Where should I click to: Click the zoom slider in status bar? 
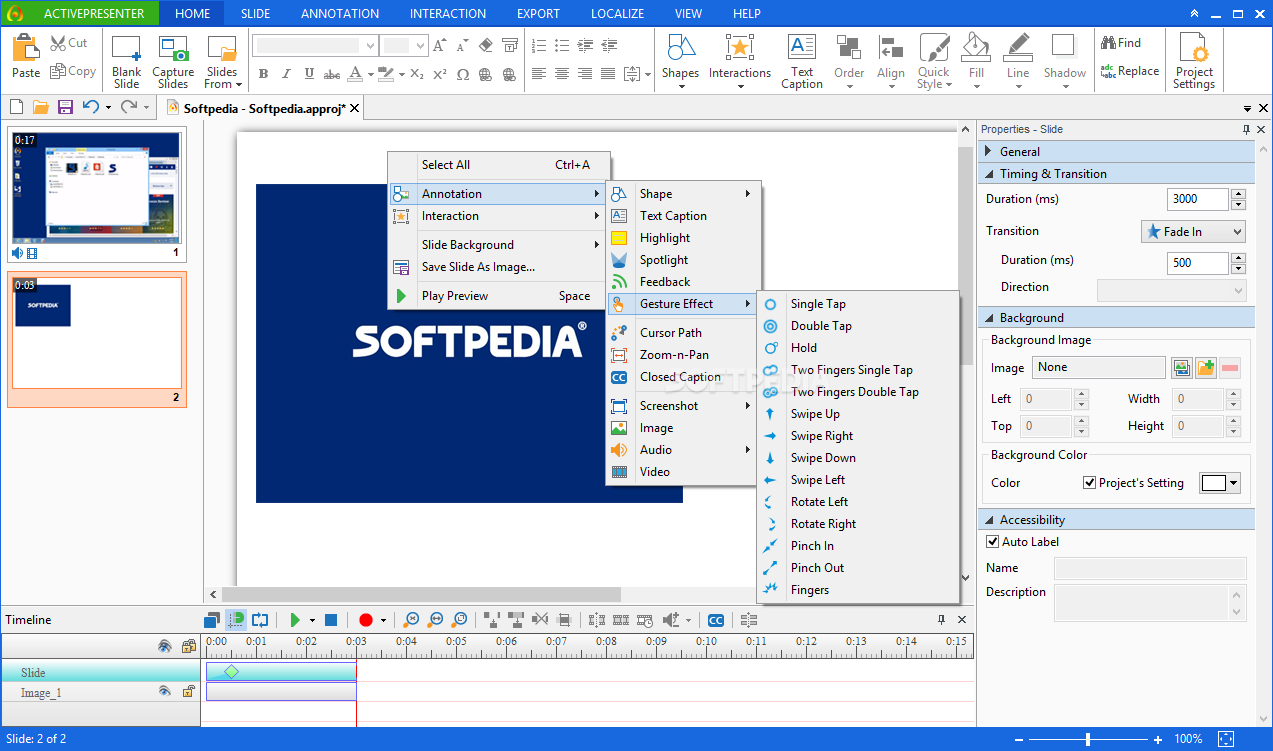(x=1088, y=739)
